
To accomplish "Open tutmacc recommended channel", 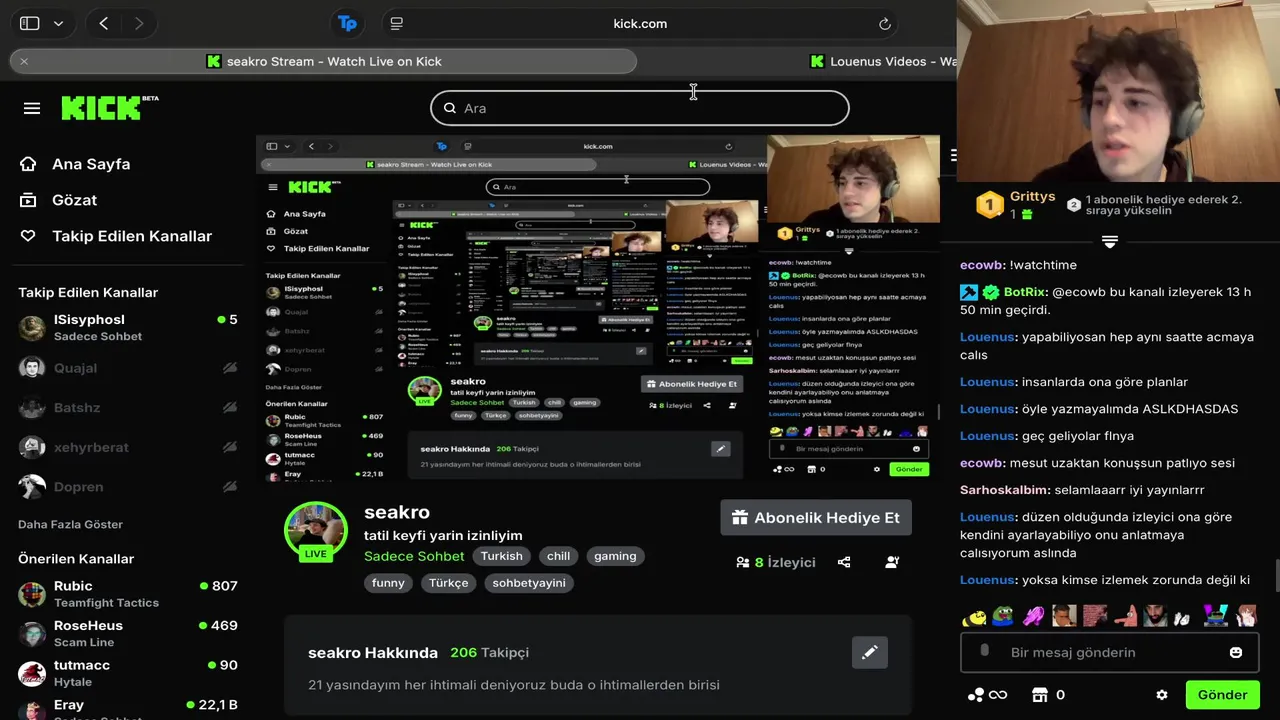I will [x=127, y=672].
